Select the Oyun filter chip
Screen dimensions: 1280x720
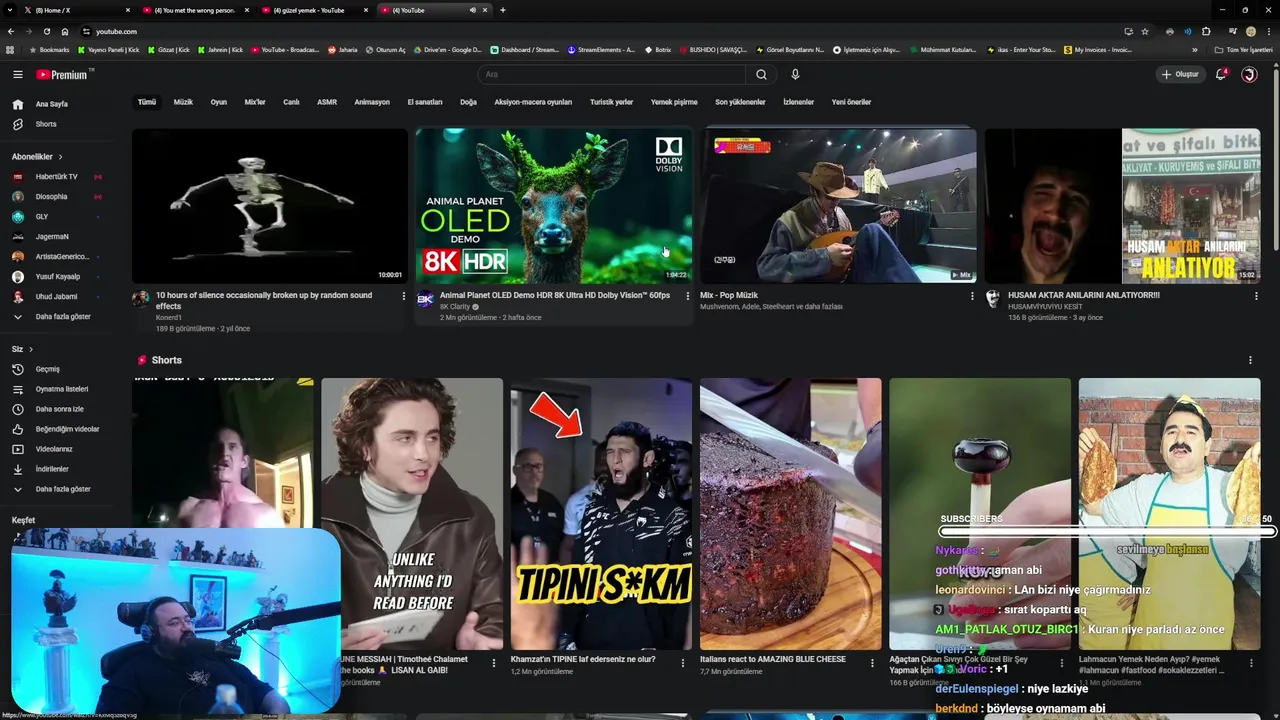tap(218, 102)
